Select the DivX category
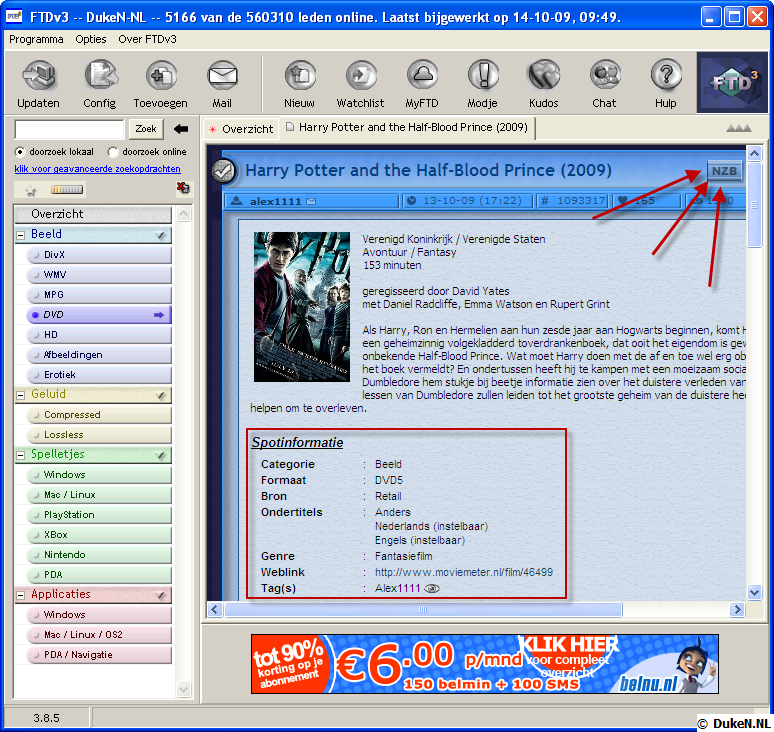 pos(99,255)
